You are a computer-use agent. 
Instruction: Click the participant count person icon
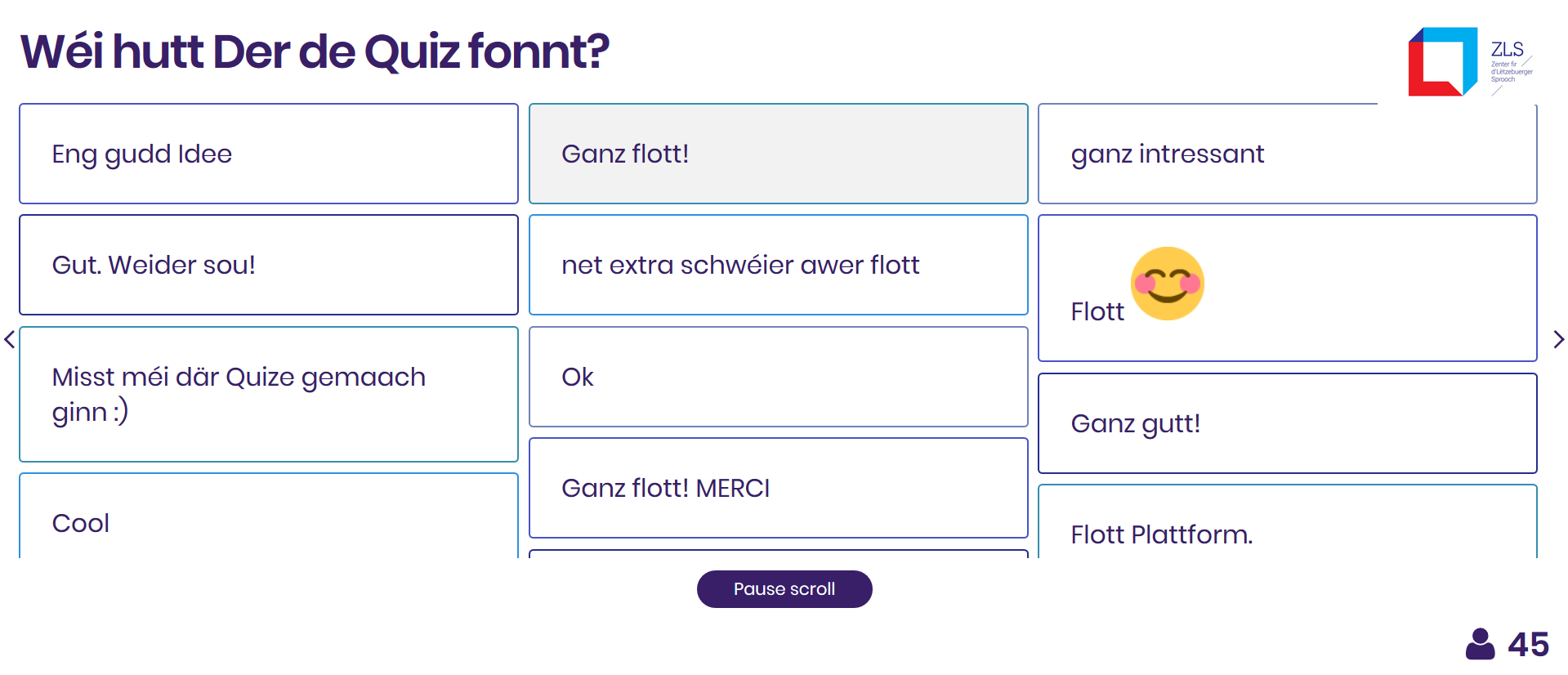pos(1480,644)
